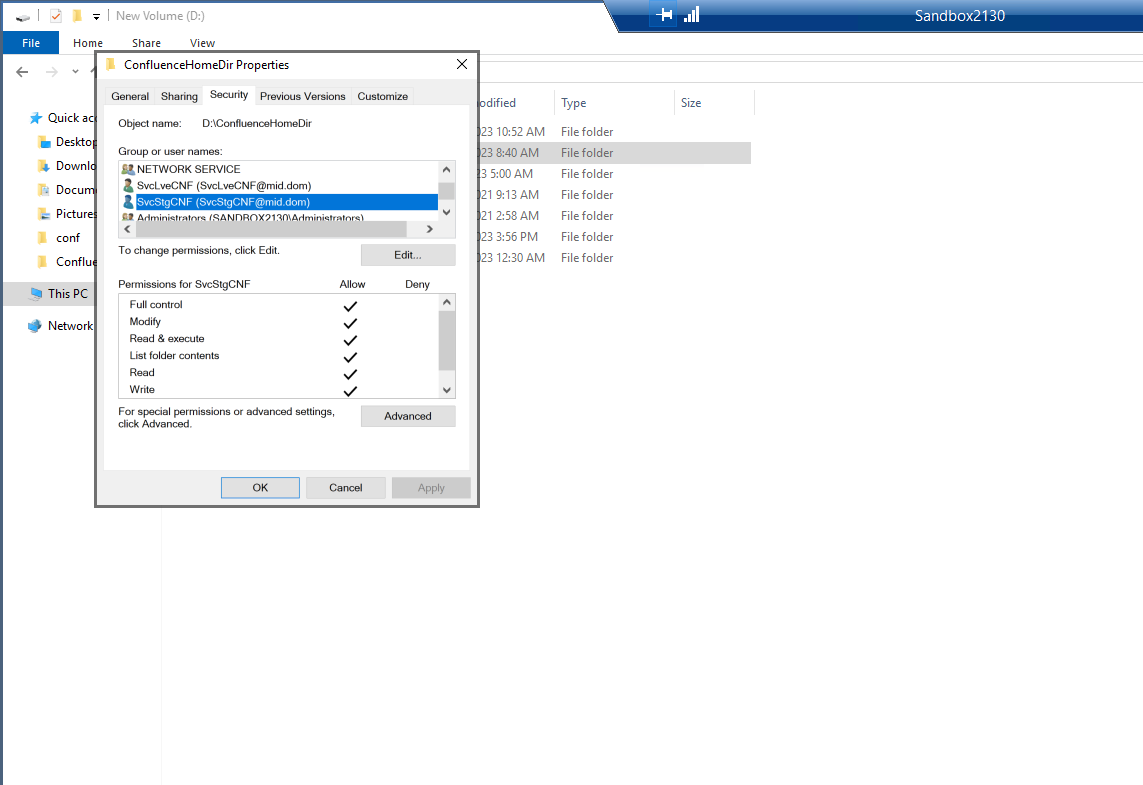Screen dimensions: 1143x785
Task: Click the signal strength icon in the connection bar
Action: [x=692, y=15]
